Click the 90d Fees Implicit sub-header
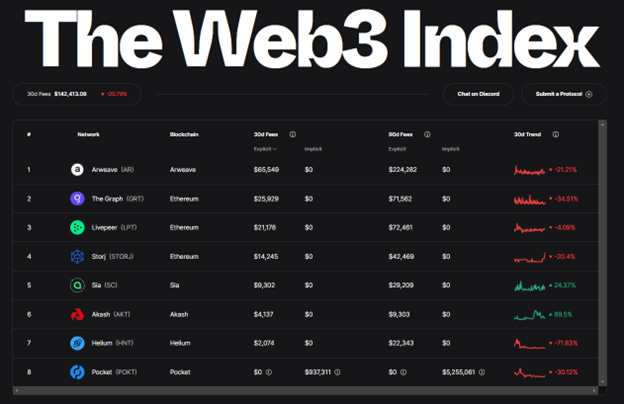 450,149
